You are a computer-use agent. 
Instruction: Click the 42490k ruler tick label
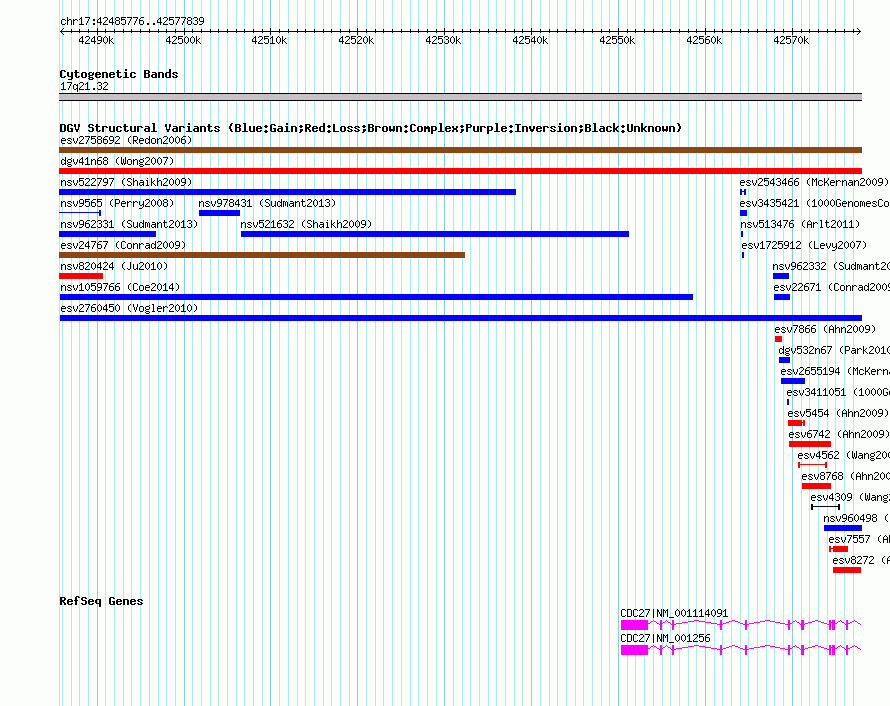pyautogui.click(x=96, y=40)
